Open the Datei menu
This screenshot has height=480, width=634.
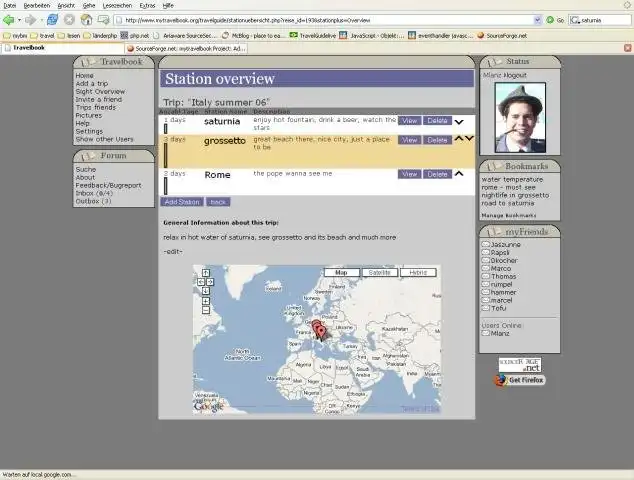9,6
